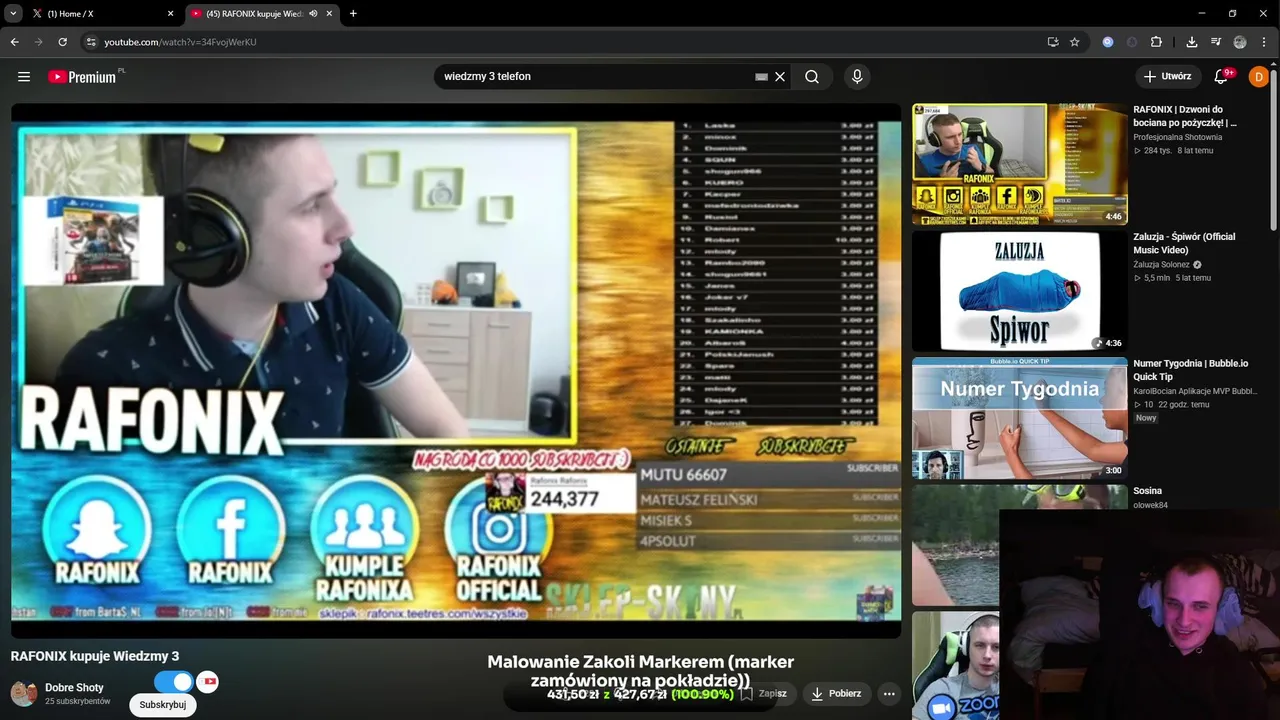
Task: Mute the tab's audio speaker icon
Action: point(314,14)
